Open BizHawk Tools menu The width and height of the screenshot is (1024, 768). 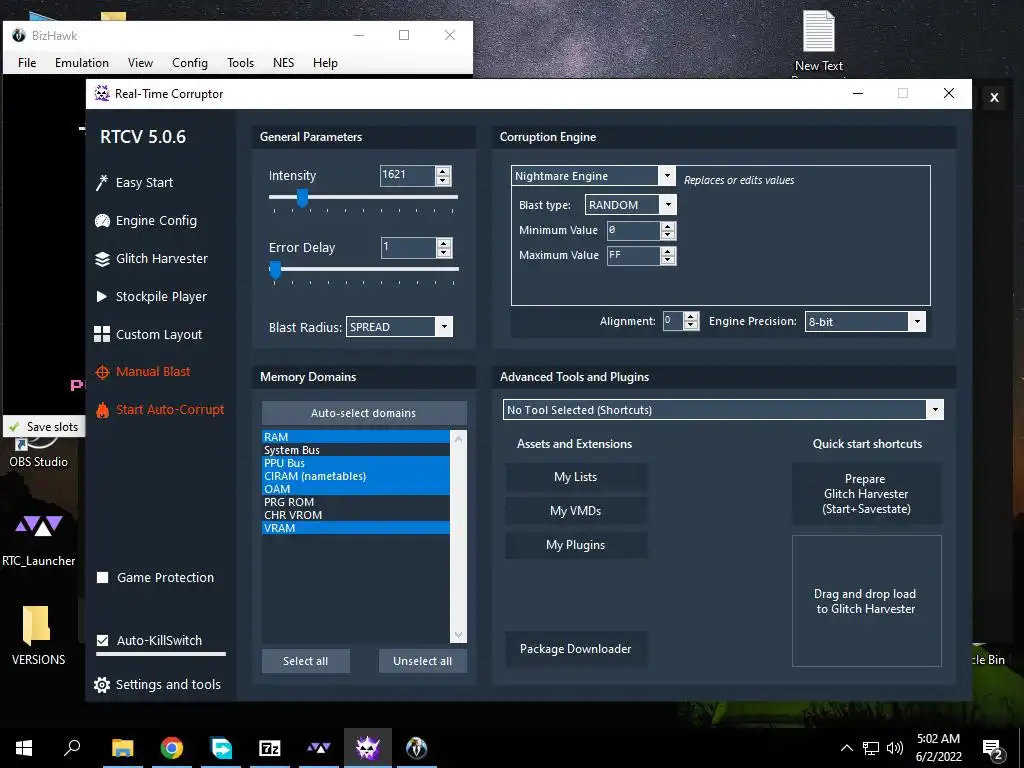click(x=240, y=63)
